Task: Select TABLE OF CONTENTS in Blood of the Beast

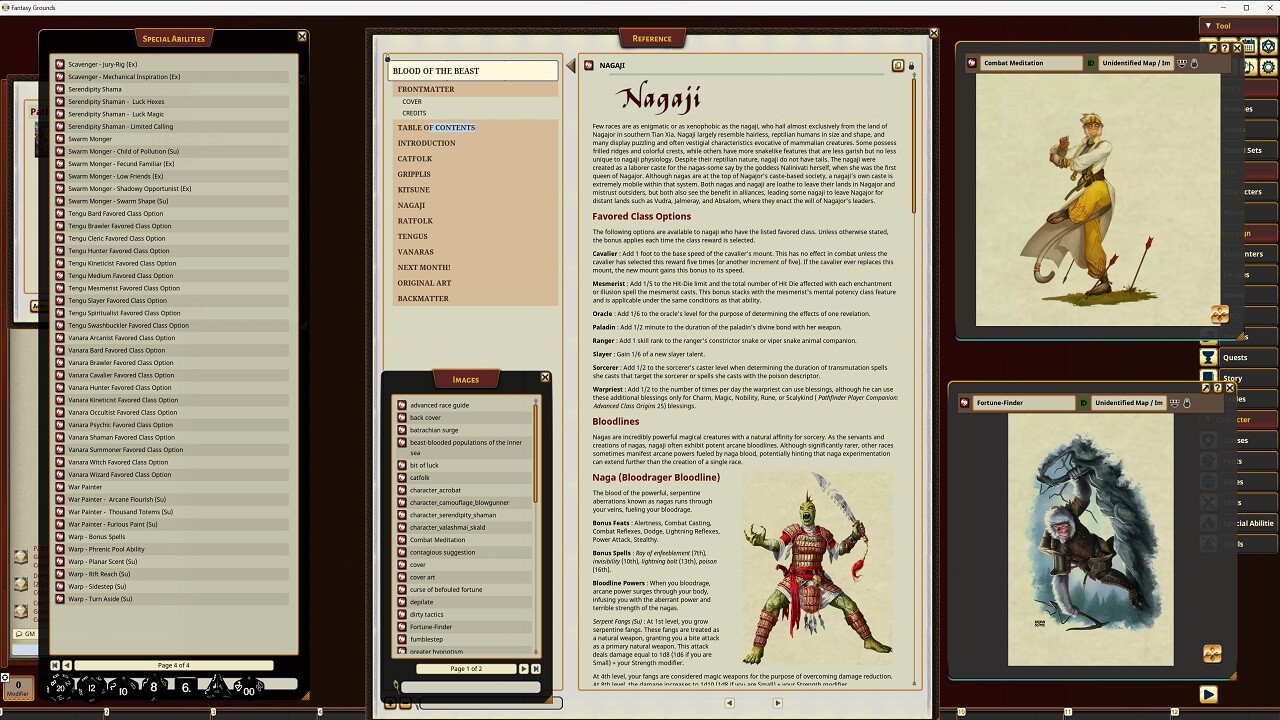Action: click(434, 128)
